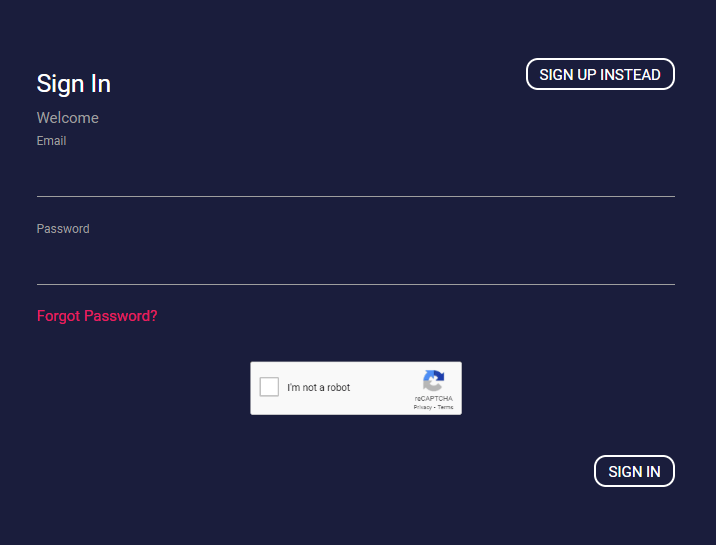Click the Welcome subtitle text
The height and width of the screenshot is (545, 716).
[68, 118]
